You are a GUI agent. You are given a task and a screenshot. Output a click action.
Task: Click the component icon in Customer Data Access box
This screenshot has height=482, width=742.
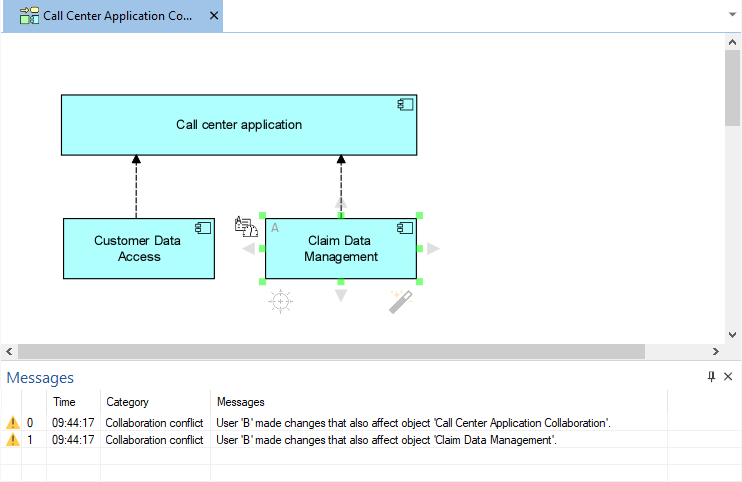[x=203, y=228]
